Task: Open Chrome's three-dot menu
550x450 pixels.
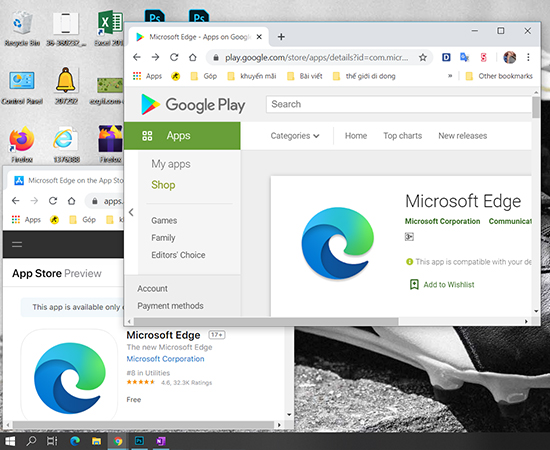Action: [x=528, y=57]
